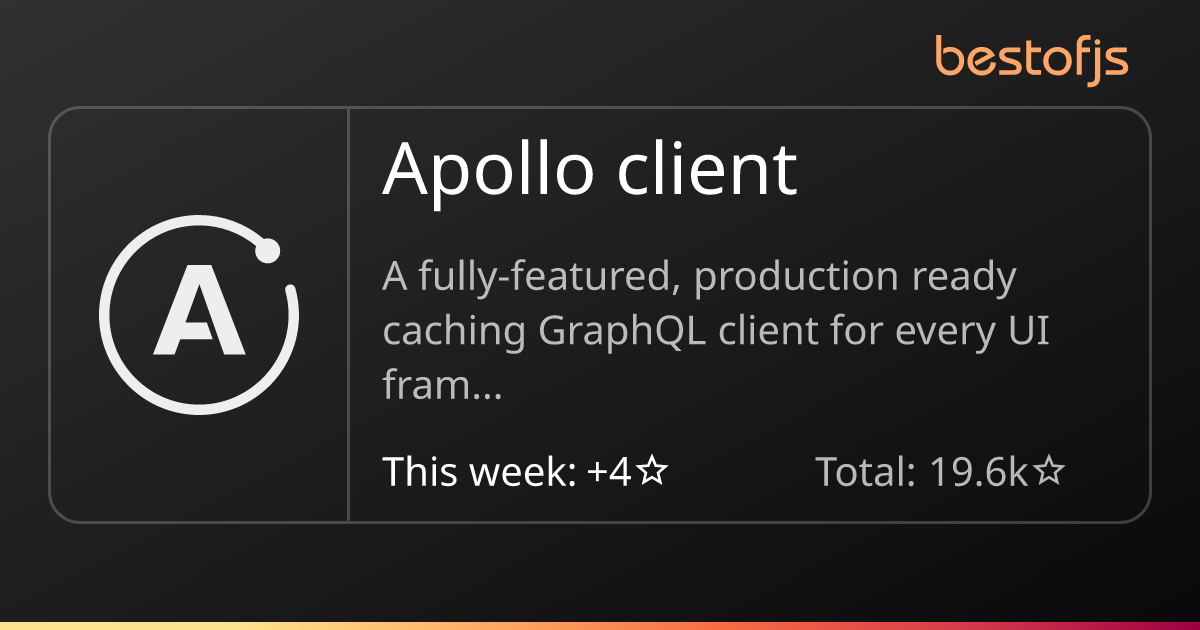
Task: Click the small dot on the Apollo logo ring
Action: [267, 251]
